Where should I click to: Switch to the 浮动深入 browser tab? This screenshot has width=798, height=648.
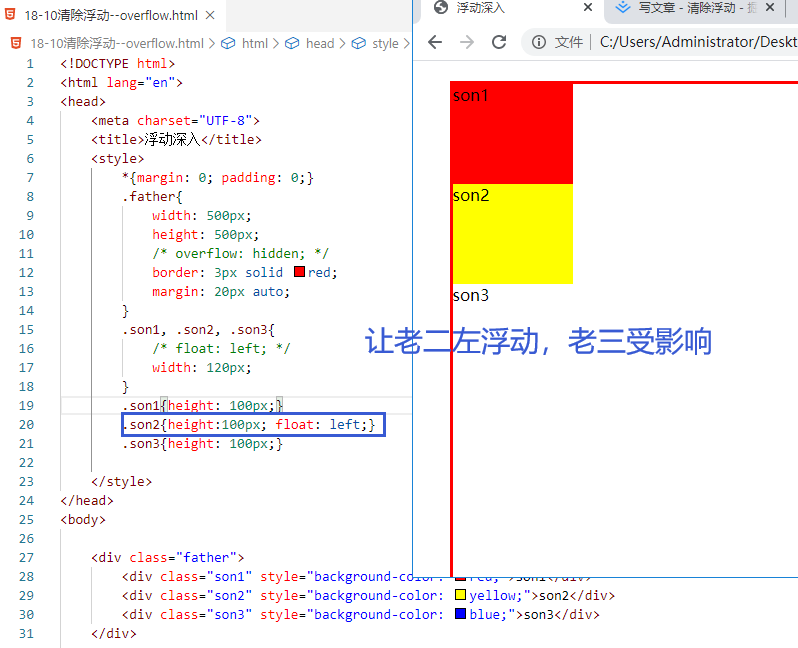pyautogui.click(x=511, y=8)
